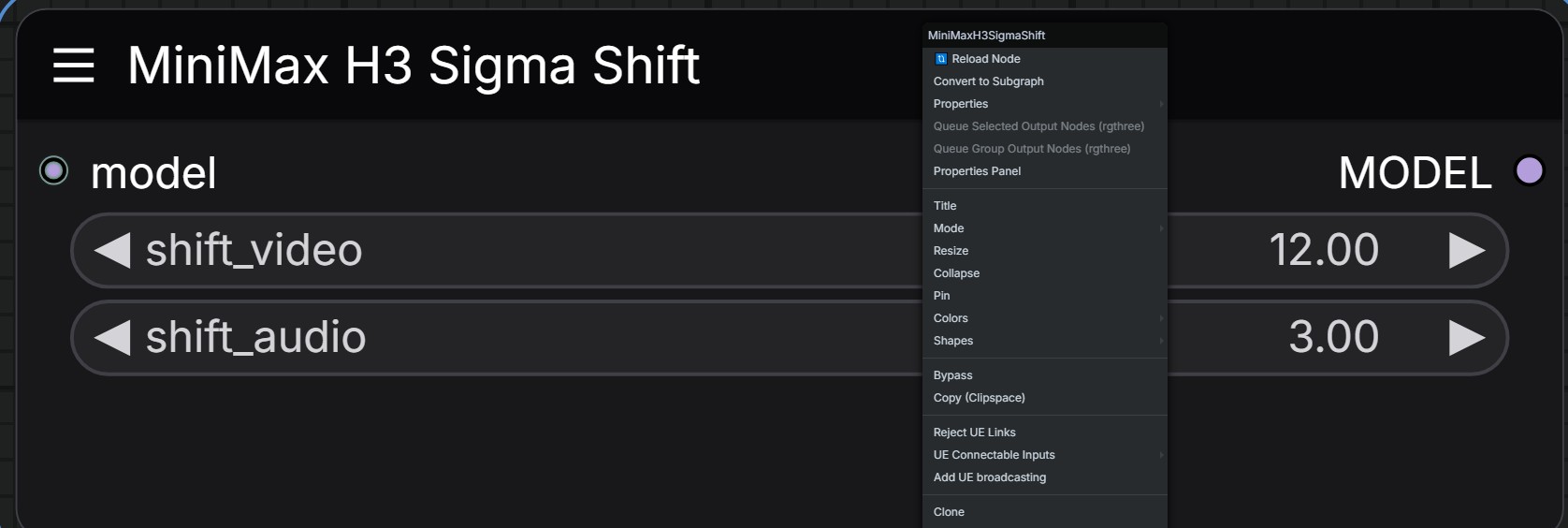The width and height of the screenshot is (1568, 528).
Task: Increase shift_audio with its right arrow
Action: point(1466,337)
